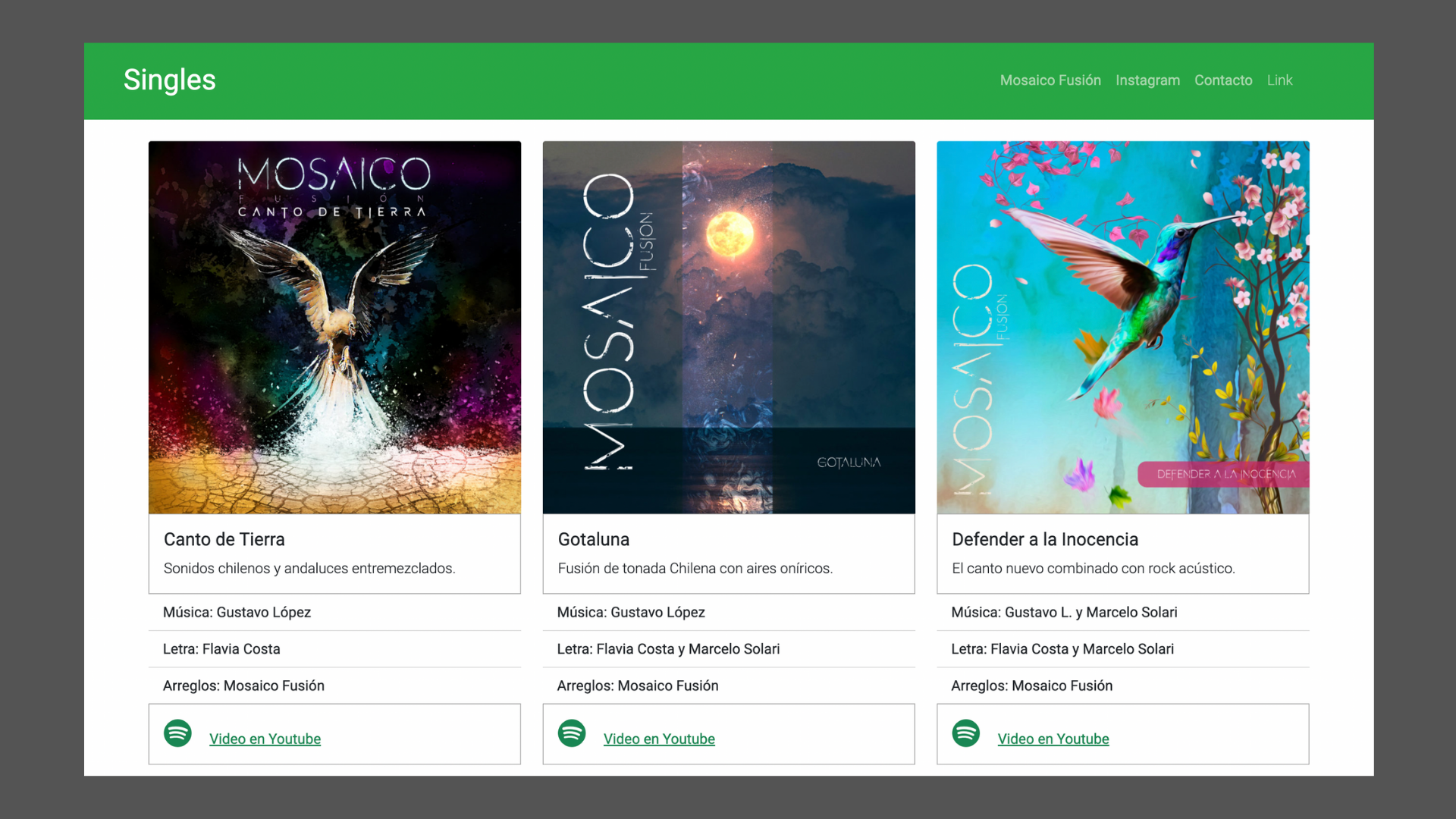Open Video en Youtube for Gotaluna

pyautogui.click(x=659, y=739)
